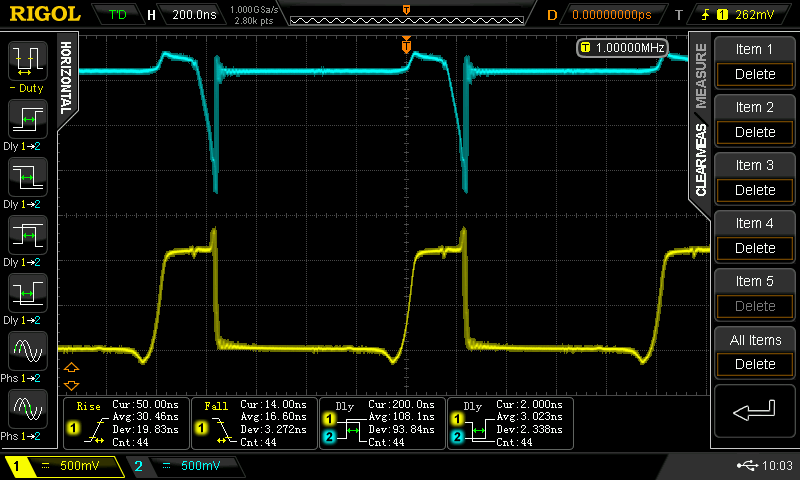Viewport: 800px width, 480px height.
Task: Select third Dly 1→2 rising-to-falling delay icon
Action: tap(28, 235)
